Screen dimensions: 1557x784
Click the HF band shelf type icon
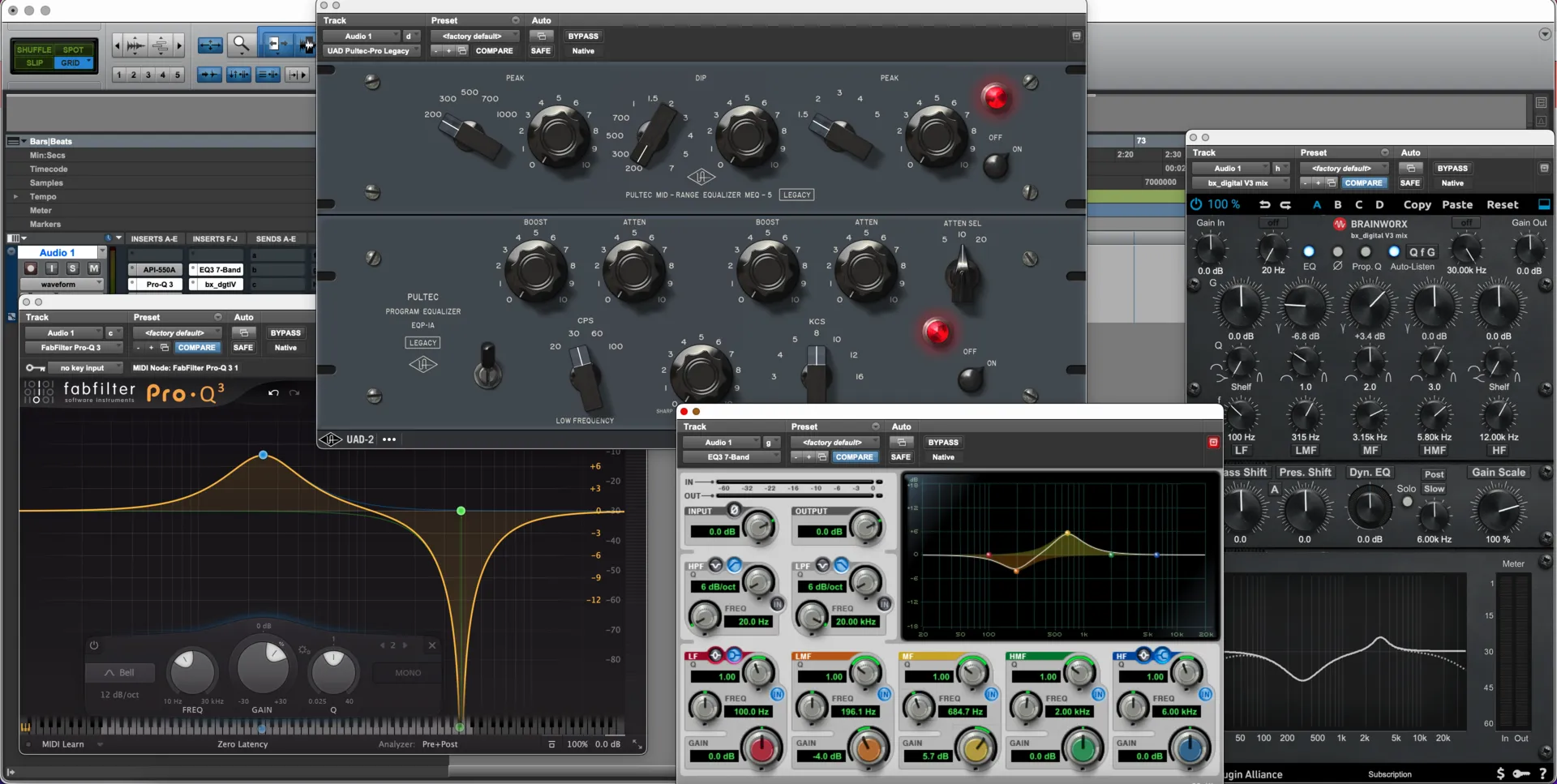tap(1162, 655)
